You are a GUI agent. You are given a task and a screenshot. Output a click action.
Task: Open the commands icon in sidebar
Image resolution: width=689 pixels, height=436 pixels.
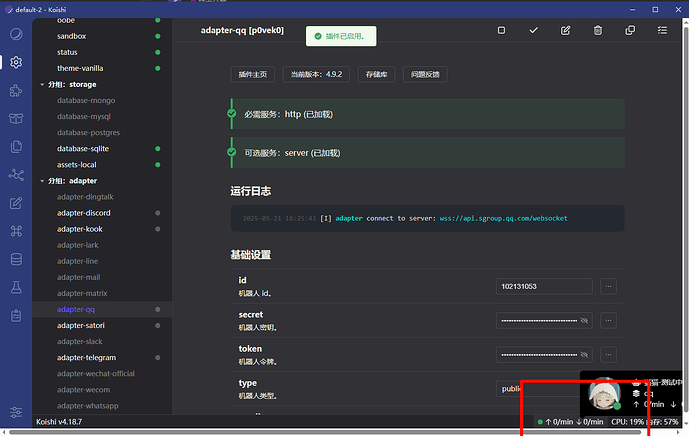click(16, 231)
